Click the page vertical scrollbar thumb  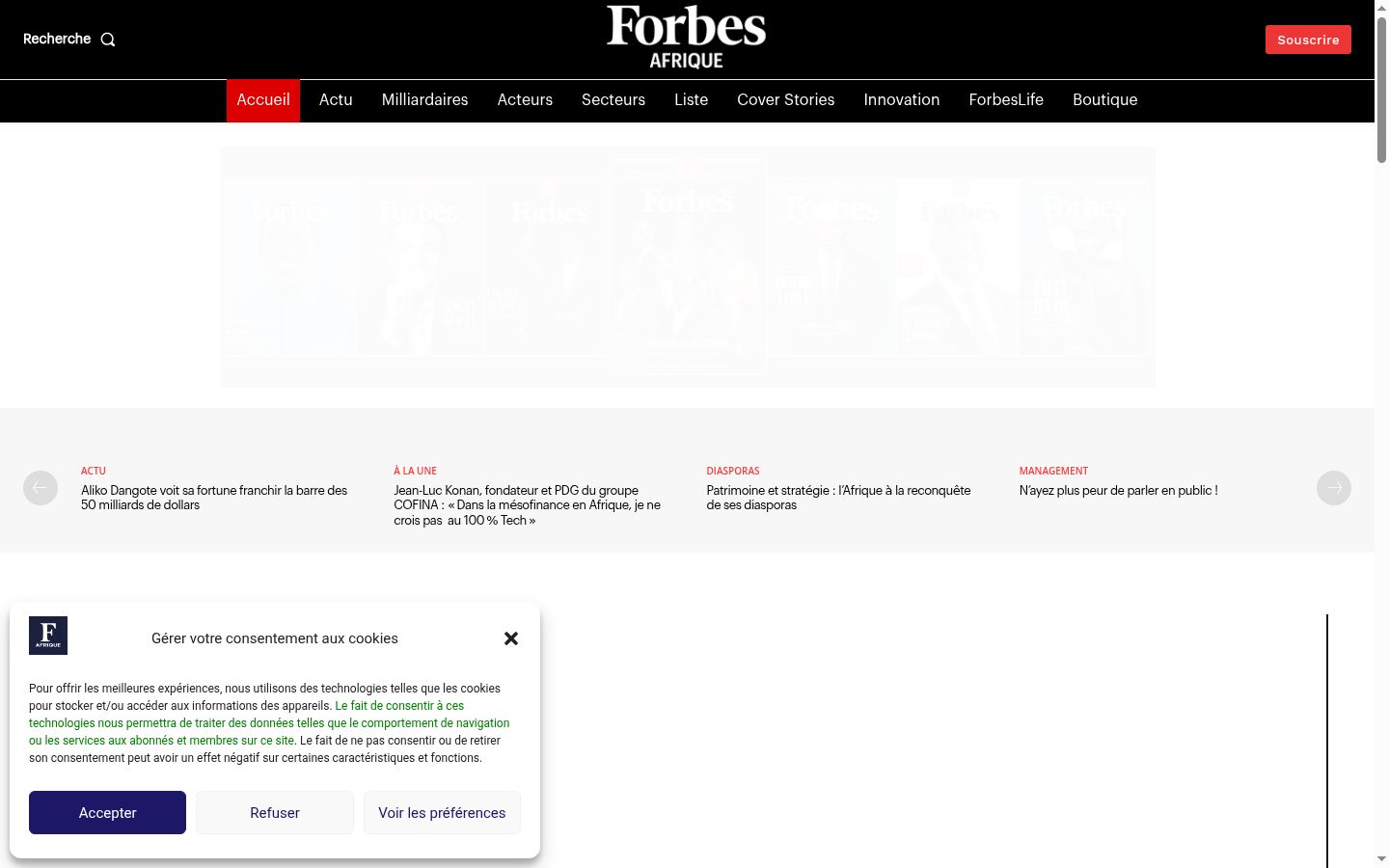tap(1381, 89)
